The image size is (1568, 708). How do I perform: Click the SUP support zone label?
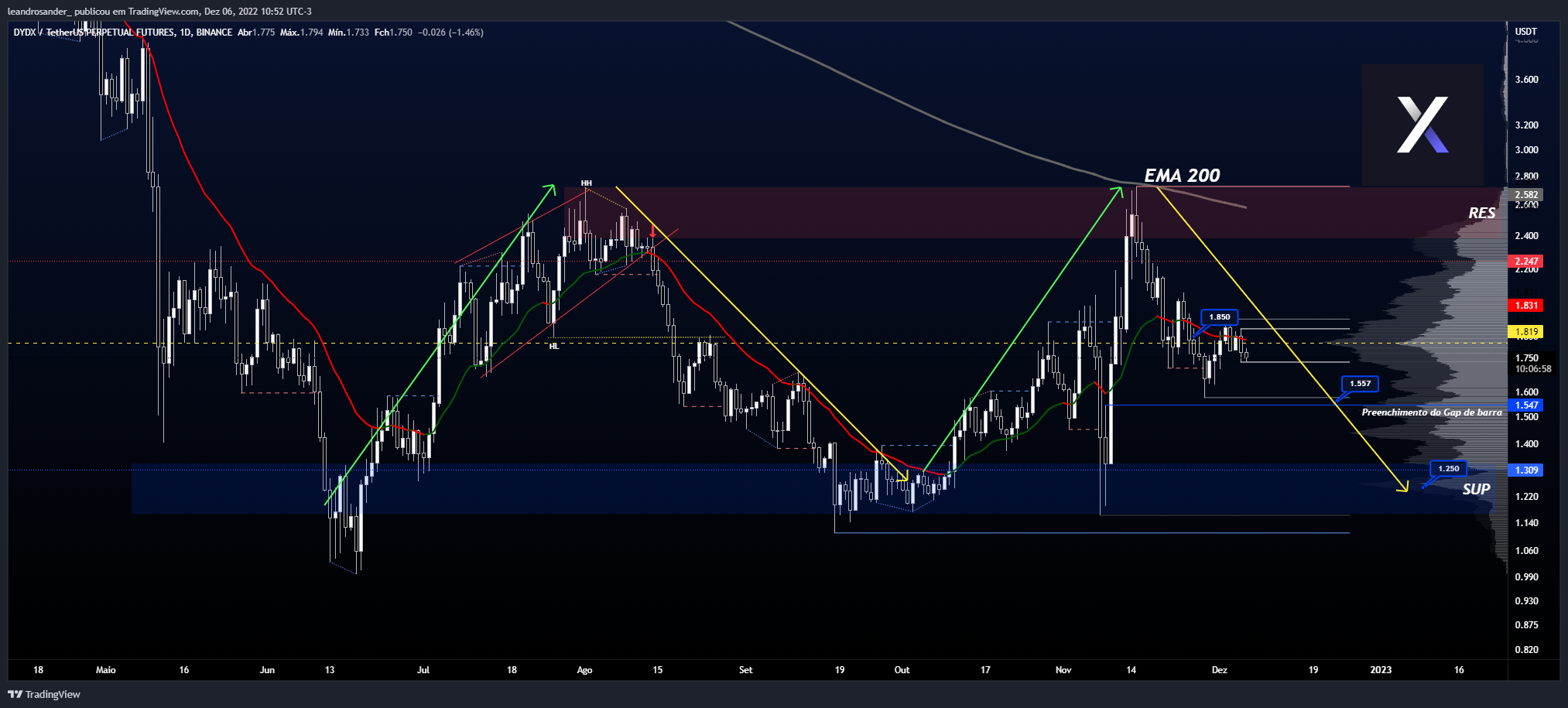[x=1476, y=489]
